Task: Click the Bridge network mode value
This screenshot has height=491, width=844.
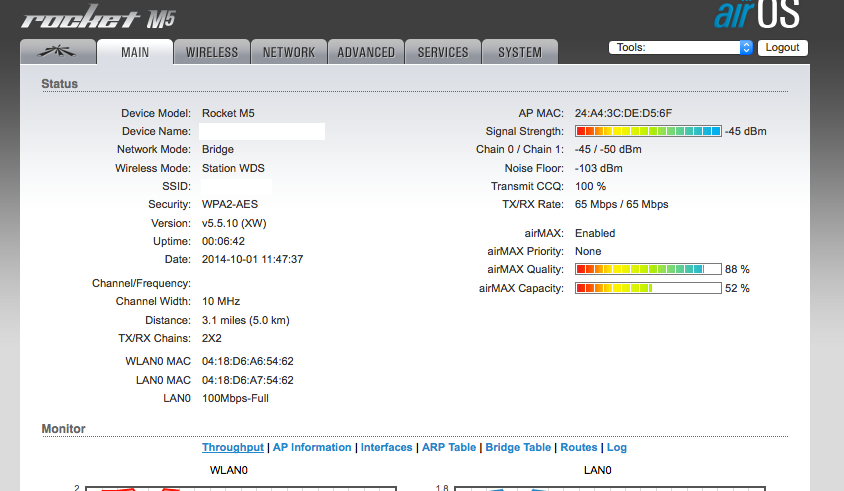Action: click(x=217, y=149)
